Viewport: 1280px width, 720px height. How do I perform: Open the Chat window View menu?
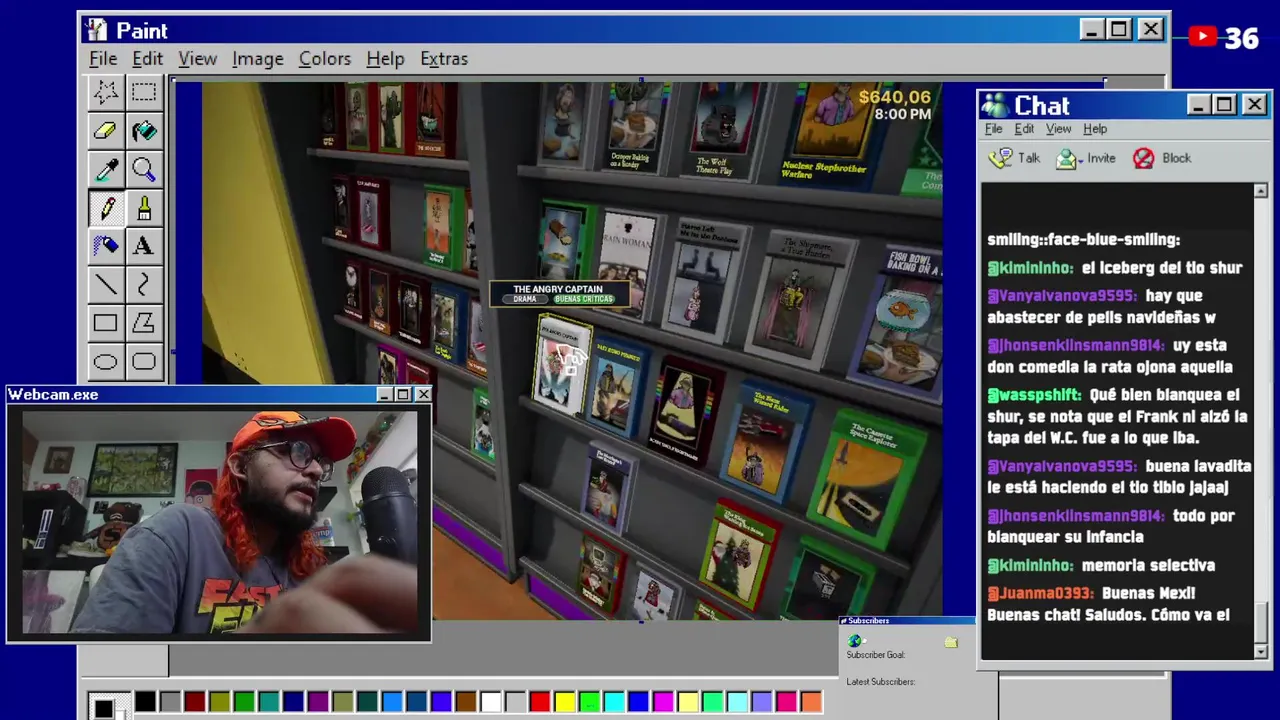(1058, 129)
